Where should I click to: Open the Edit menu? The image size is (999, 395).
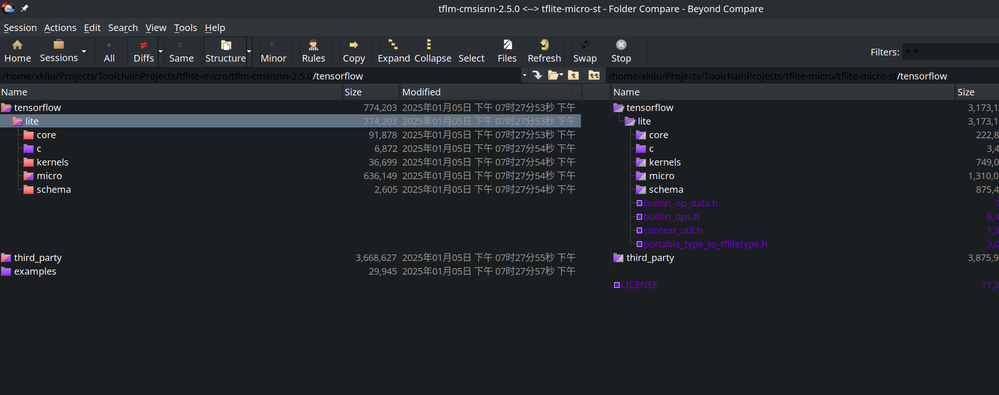[x=92, y=27]
